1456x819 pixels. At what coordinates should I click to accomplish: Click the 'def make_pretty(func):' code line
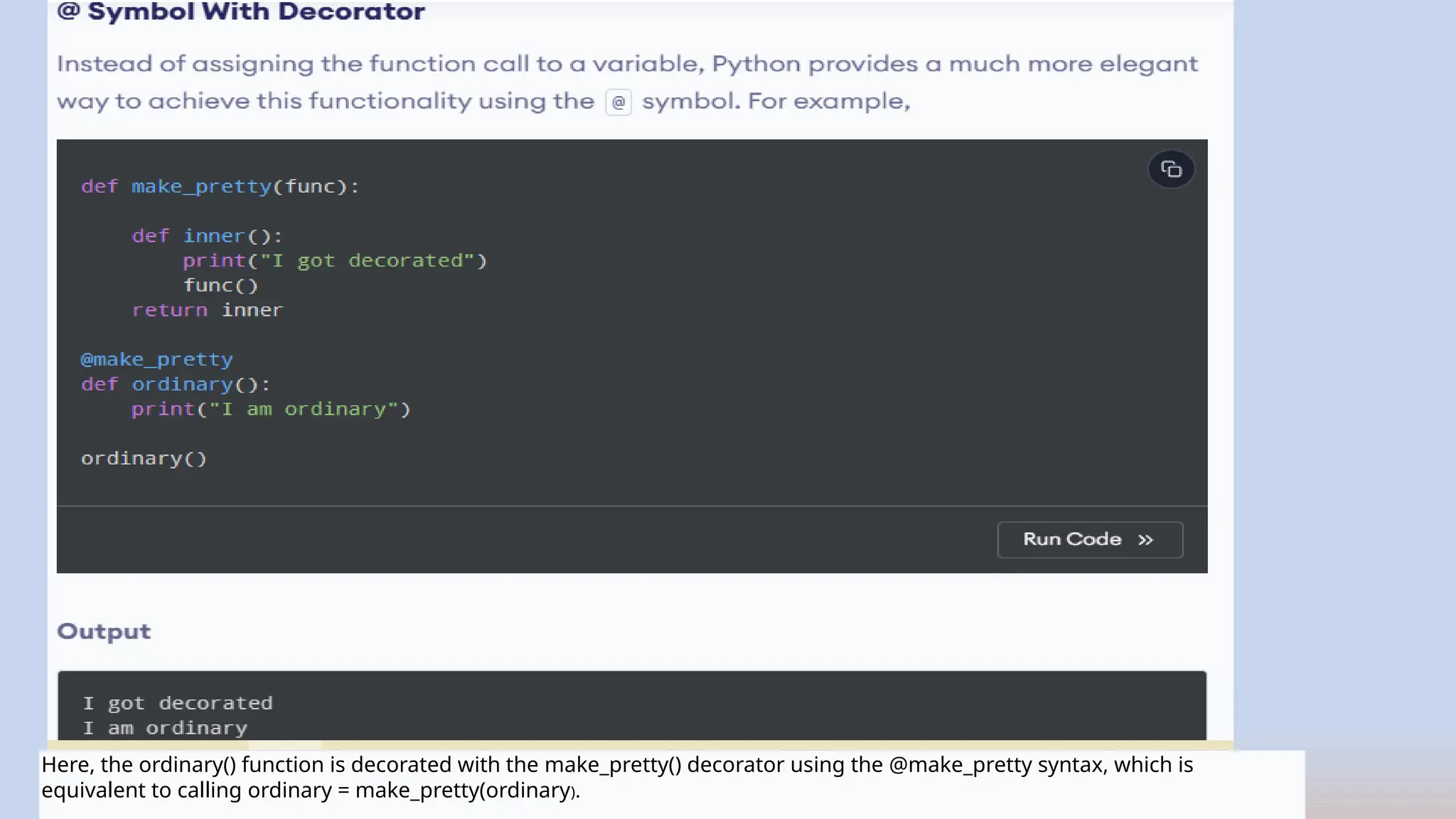click(220, 187)
